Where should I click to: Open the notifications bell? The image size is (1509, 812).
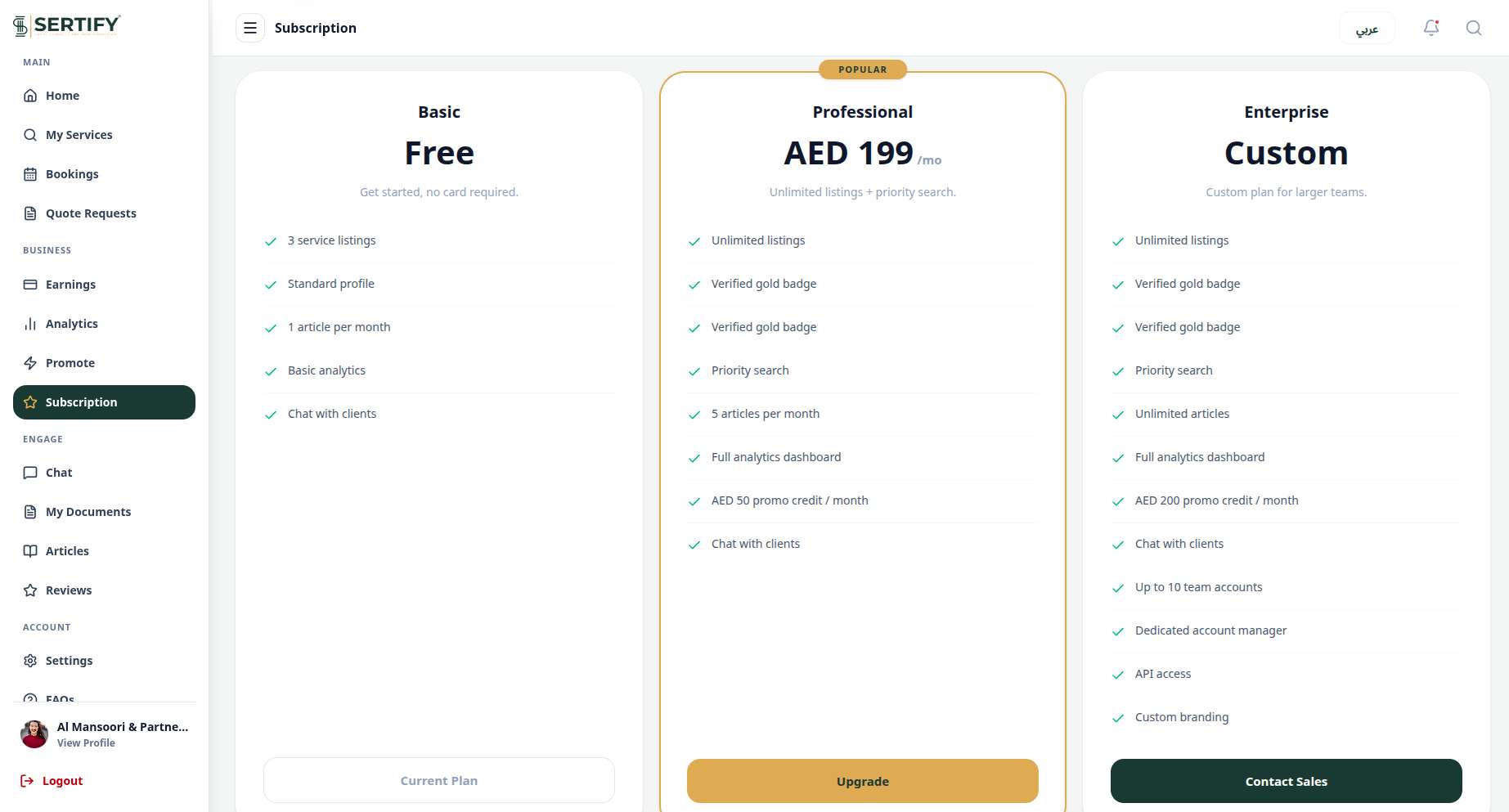(1431, 28)
